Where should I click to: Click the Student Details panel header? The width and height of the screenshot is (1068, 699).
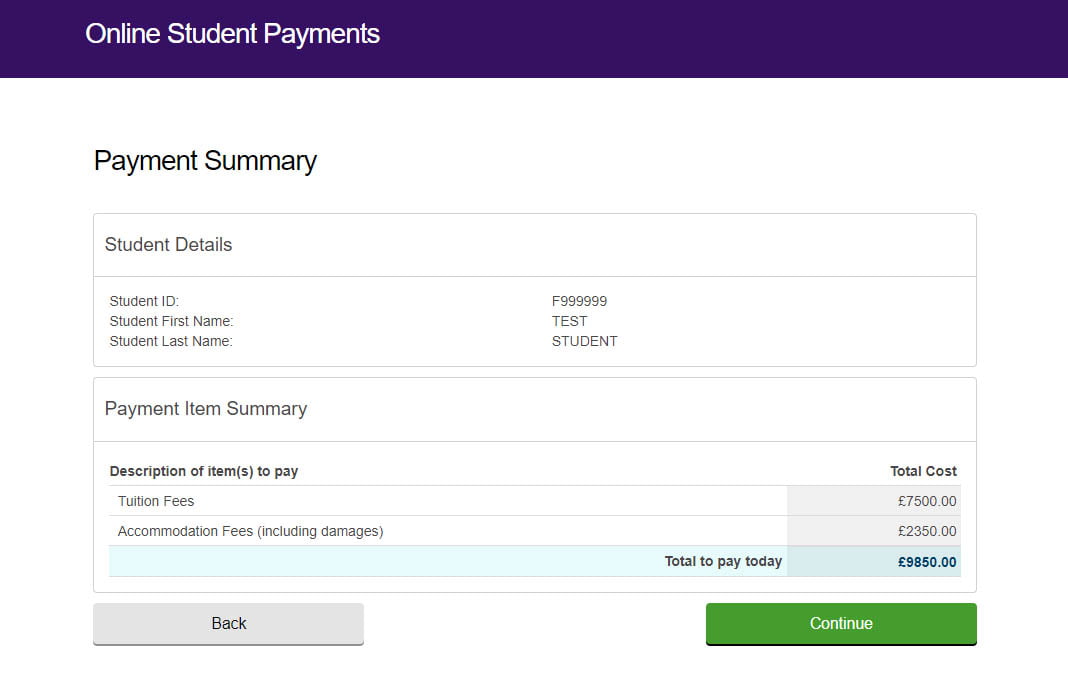(x=168, y=245)
